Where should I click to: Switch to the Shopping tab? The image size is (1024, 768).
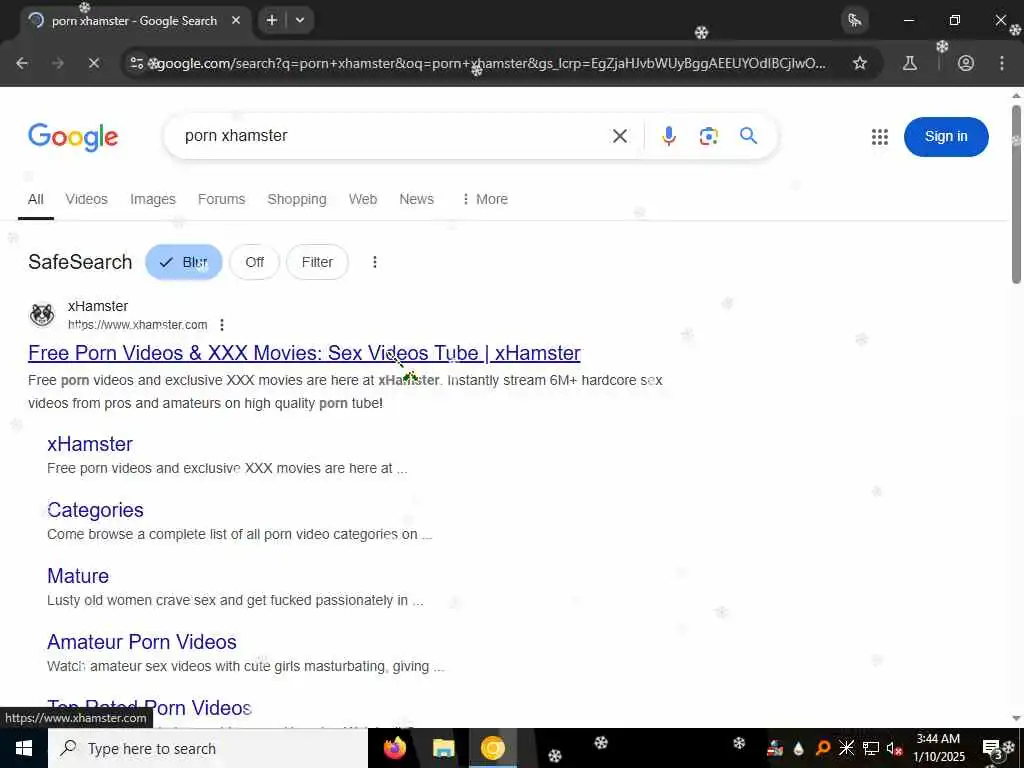[296, 199]
